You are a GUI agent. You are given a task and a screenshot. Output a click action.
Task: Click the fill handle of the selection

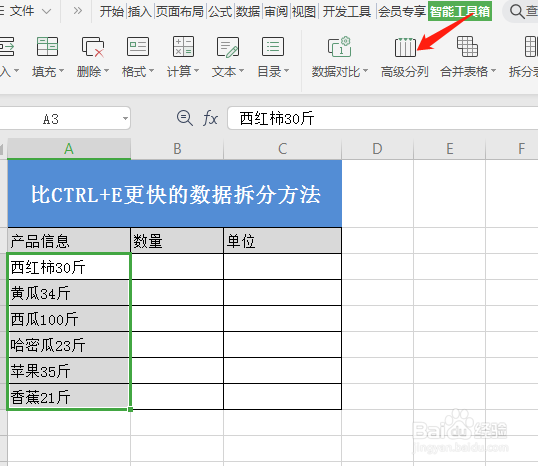point(130,409)
